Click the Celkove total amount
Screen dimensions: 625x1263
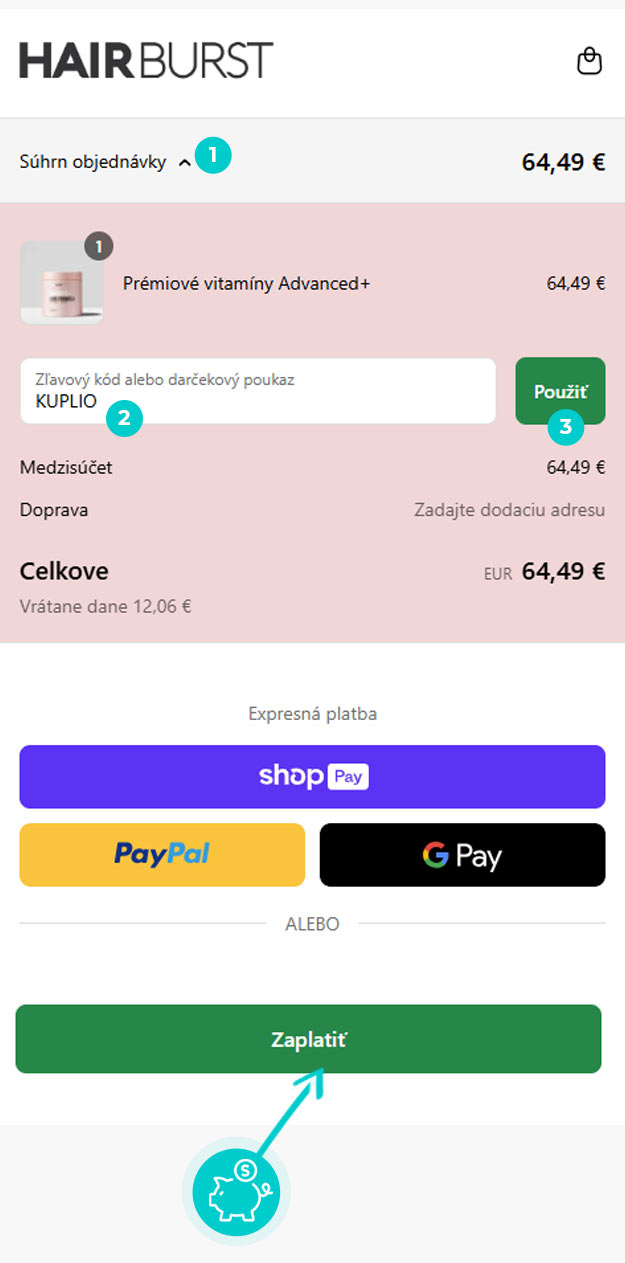pos(563,571)
